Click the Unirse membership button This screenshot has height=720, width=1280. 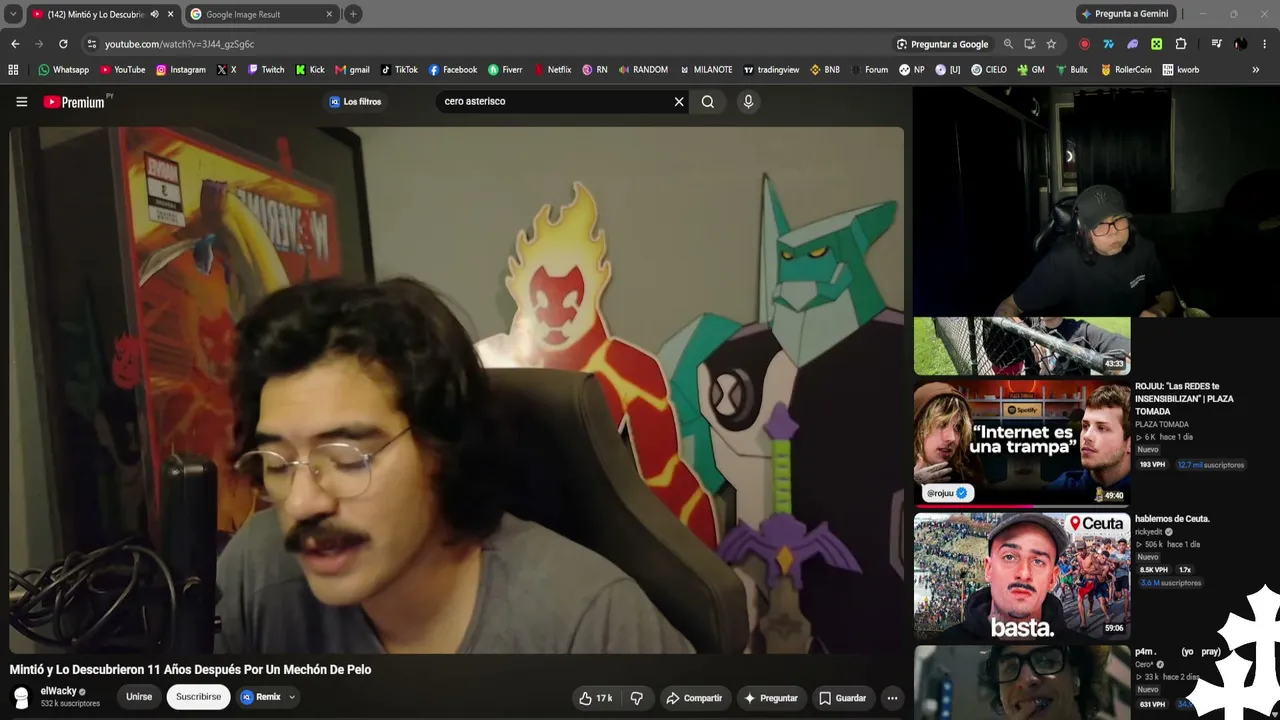click(x=139, y=697)
